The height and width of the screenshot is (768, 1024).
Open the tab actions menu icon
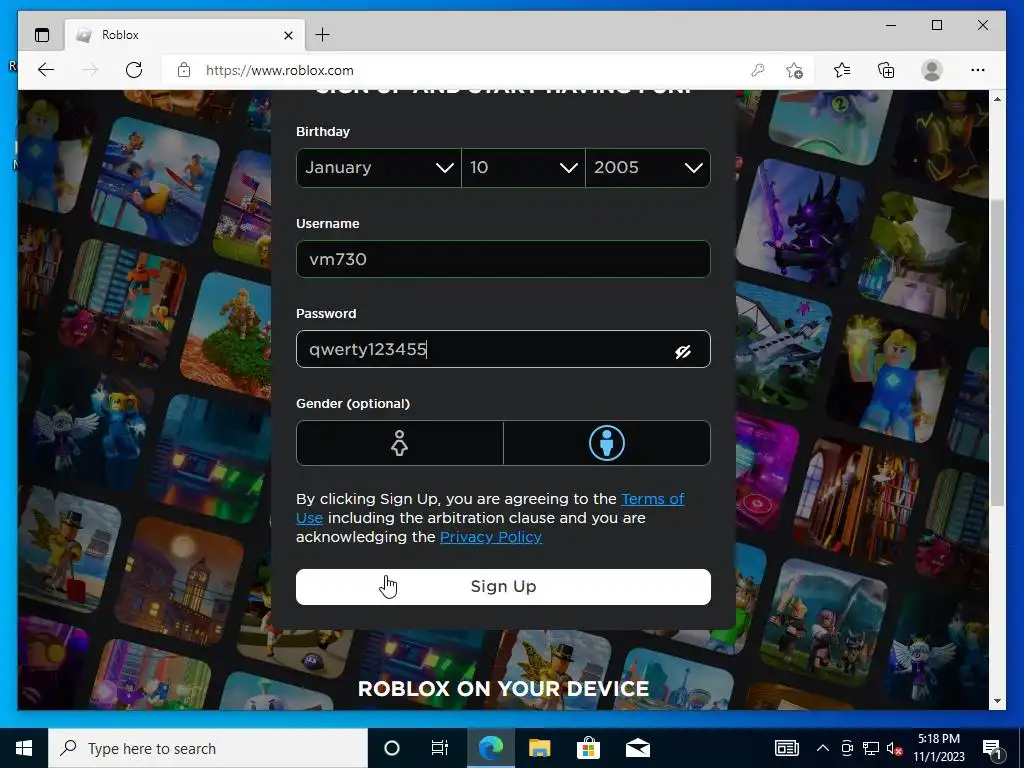[42, 35]
